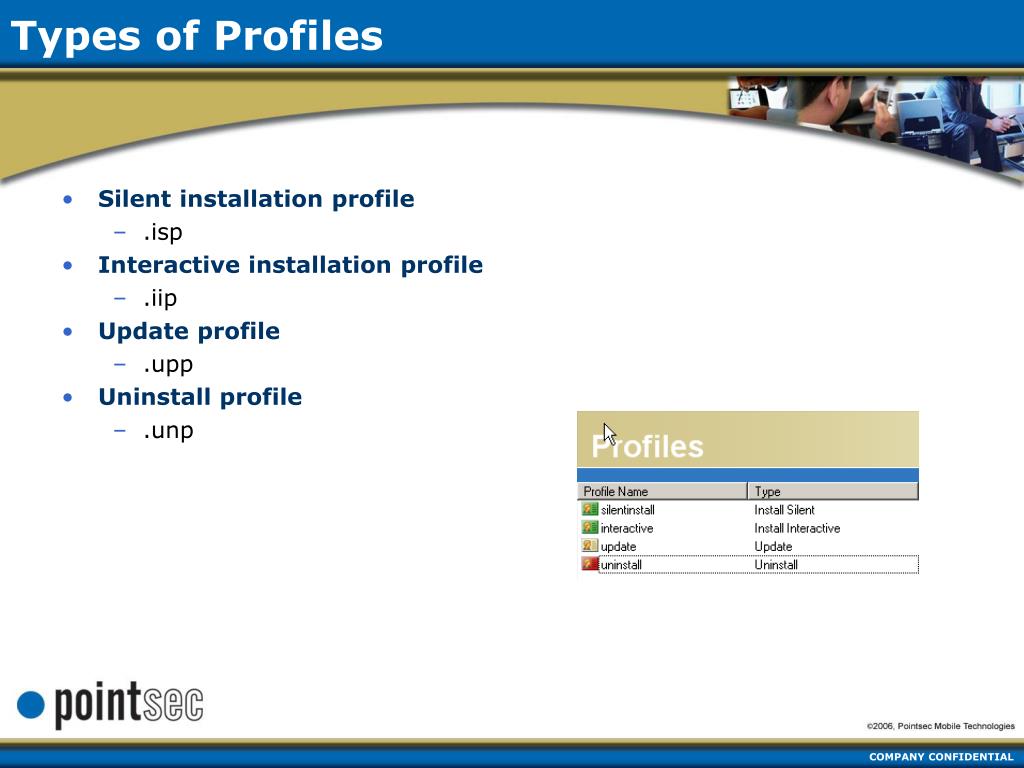Viewport: 1024px width, 768px height.
Task: Click the interactive profile icon
Action: click(590, 527)
